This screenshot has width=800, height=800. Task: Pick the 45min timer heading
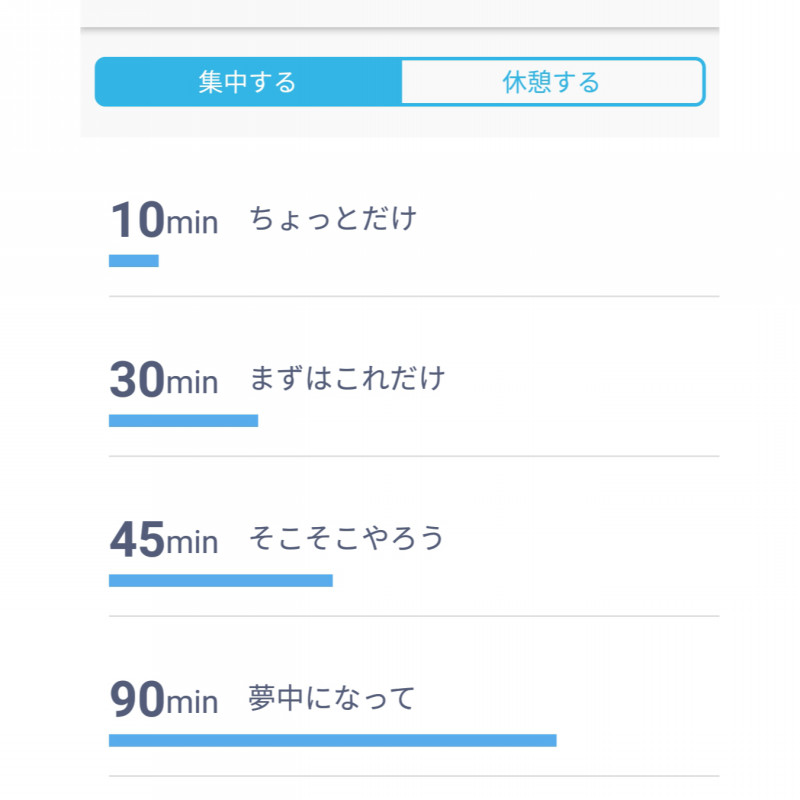(164, 539)
